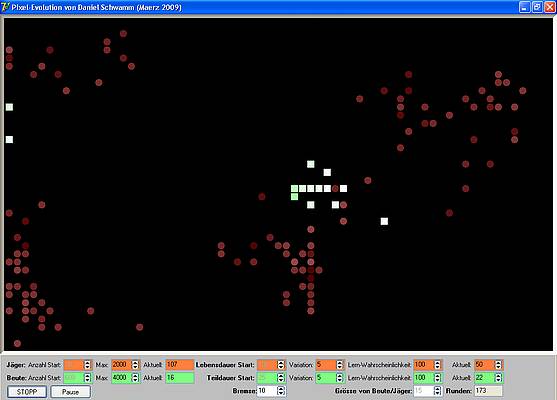
Task: Click the Grösse von Beute/Jäger spinner arrows
Action: click(x=437, y=391)
